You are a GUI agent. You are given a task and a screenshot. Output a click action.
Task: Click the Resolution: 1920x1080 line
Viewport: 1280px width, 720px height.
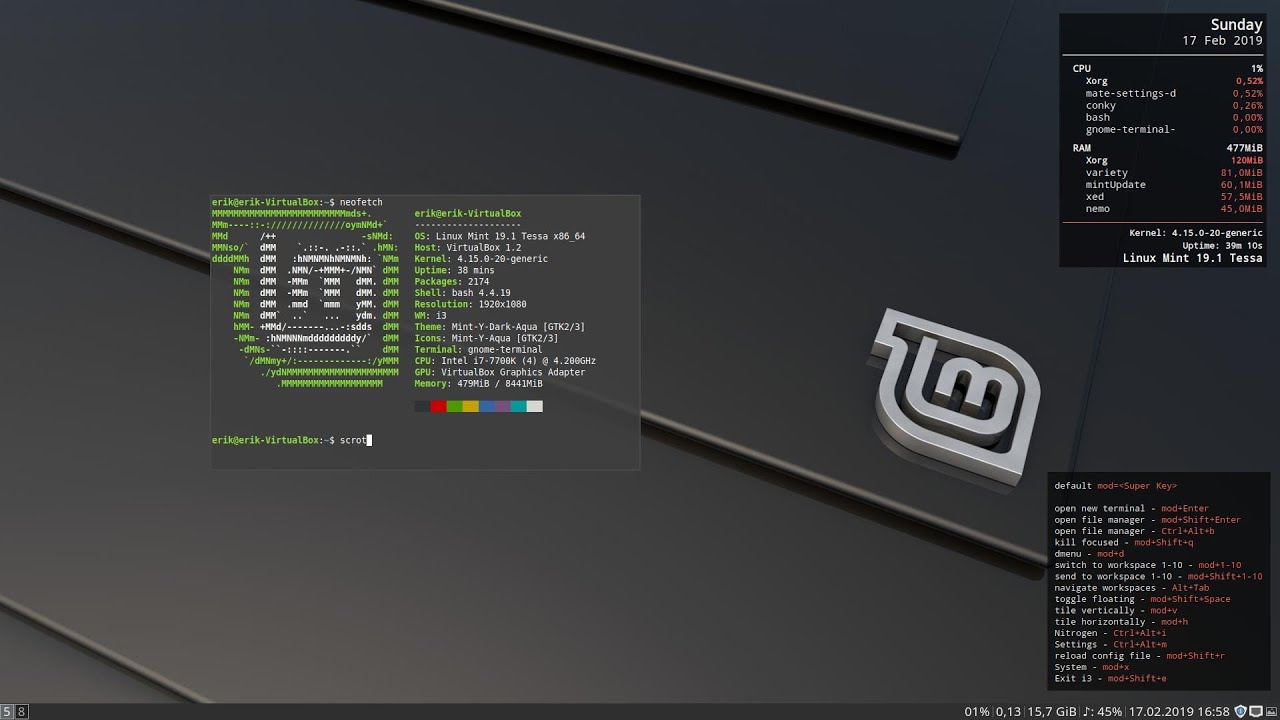click(x=470, y=304)
